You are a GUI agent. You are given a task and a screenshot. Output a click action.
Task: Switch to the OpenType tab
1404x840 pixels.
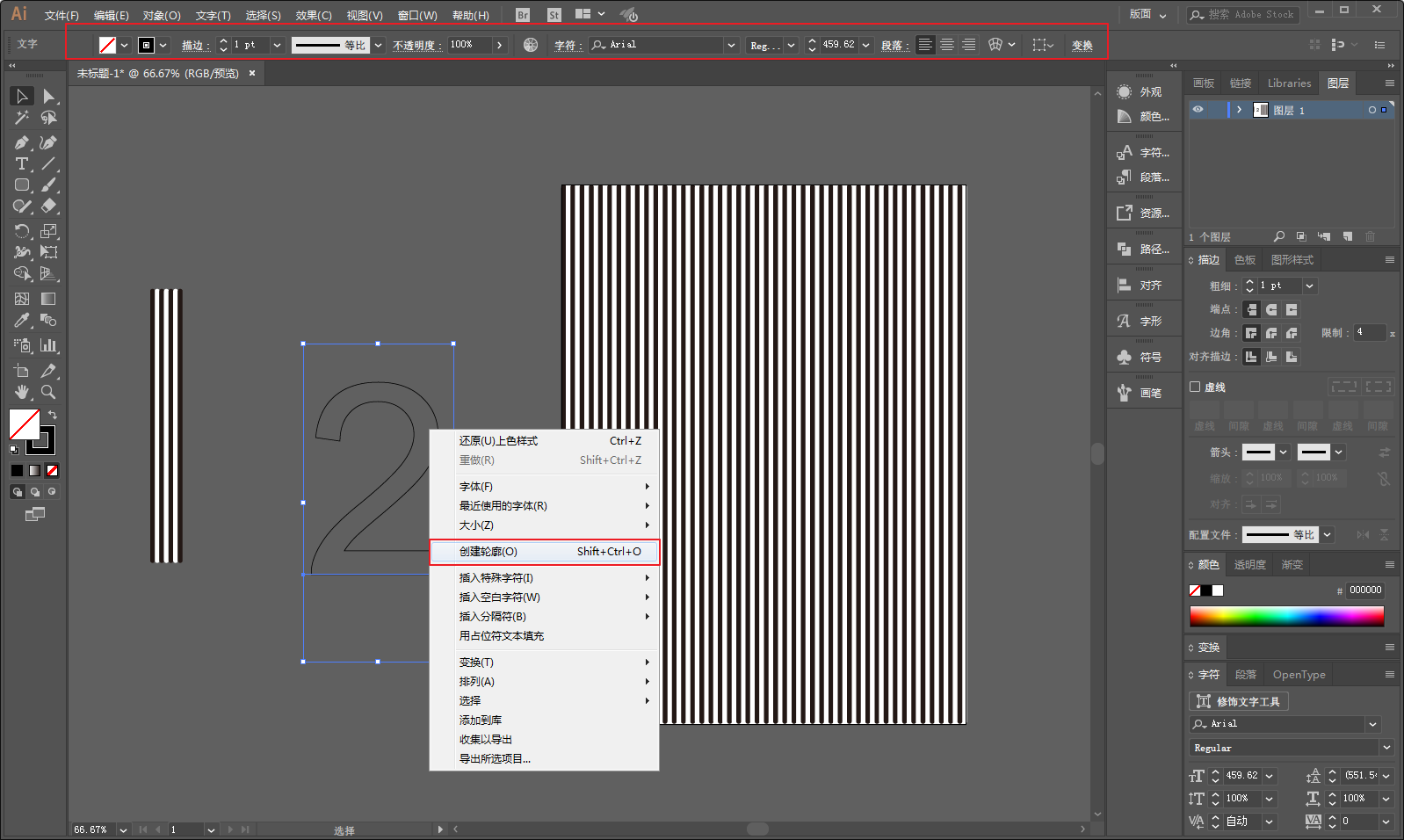(1299, 675)
